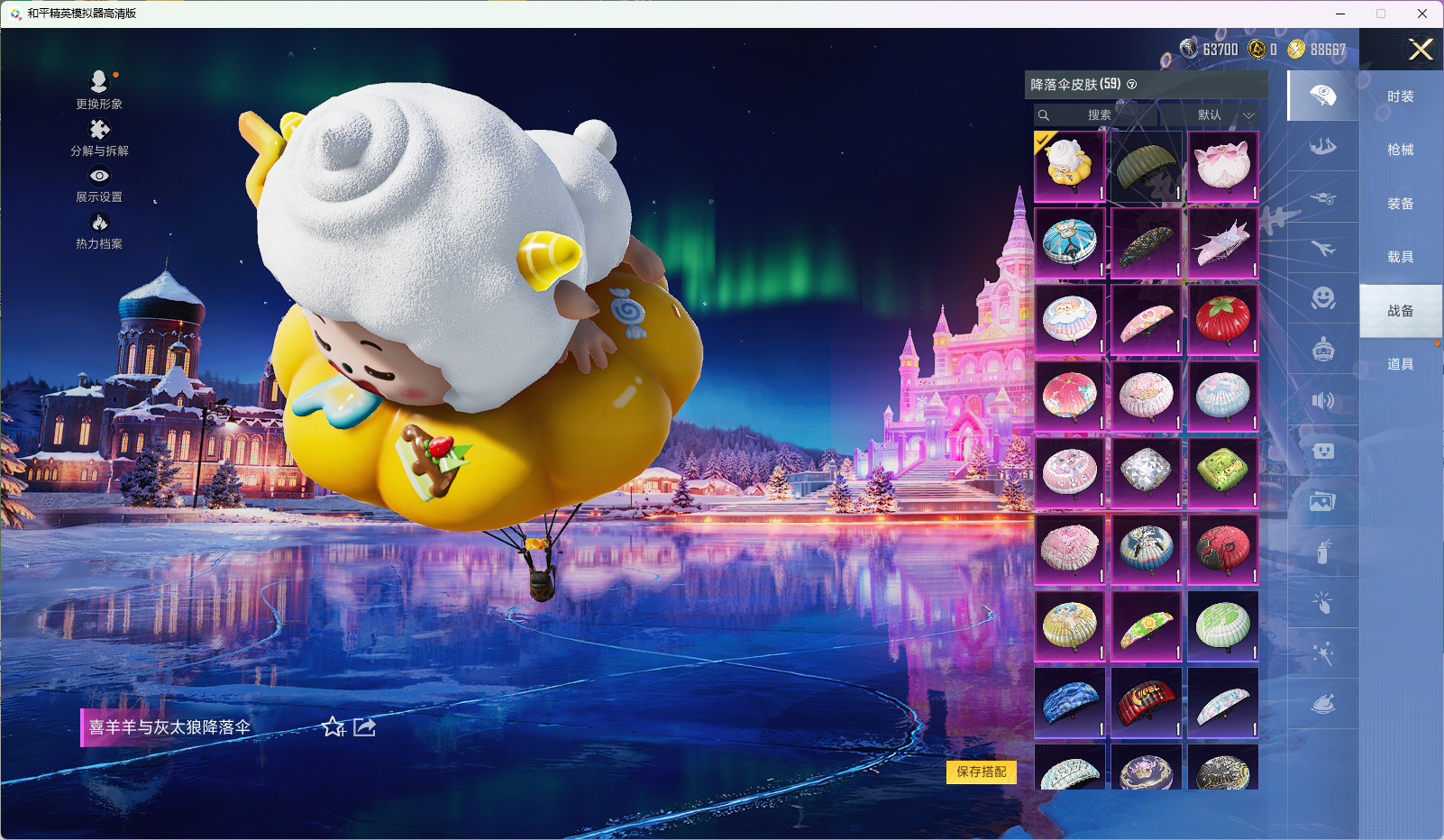
Task: Select the airplane skin sidebar icon
Action: 1322,248
